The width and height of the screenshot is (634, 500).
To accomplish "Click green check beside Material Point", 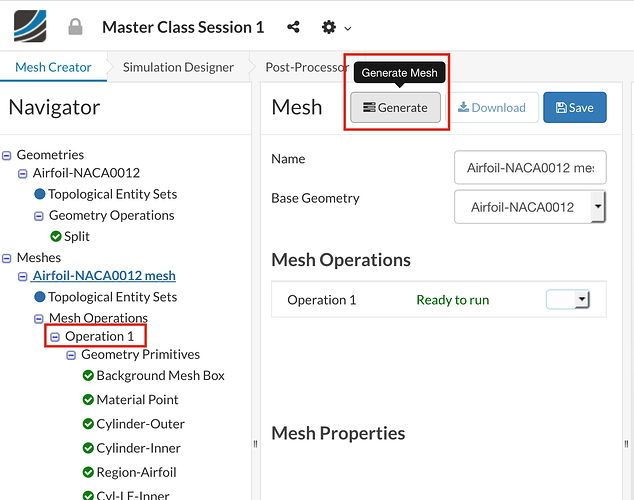I will pyautogui.click(x=88, y=400).
